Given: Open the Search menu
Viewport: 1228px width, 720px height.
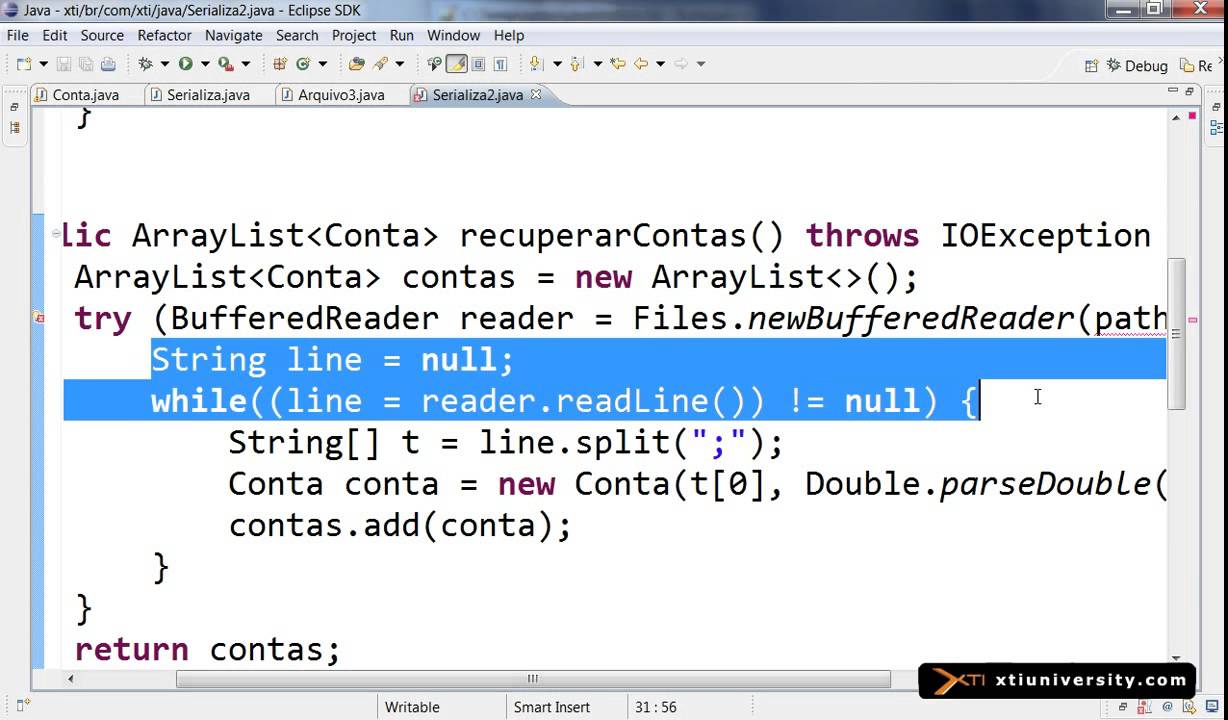Looking at the screenshot, I should pyautogui.click(x=297, y=35).
